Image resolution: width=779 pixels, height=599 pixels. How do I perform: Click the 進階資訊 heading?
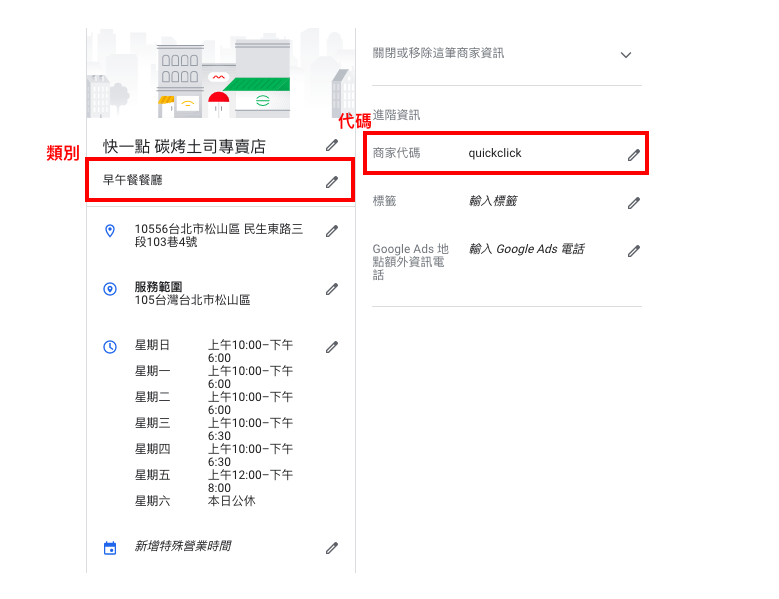tap(396, 115)
